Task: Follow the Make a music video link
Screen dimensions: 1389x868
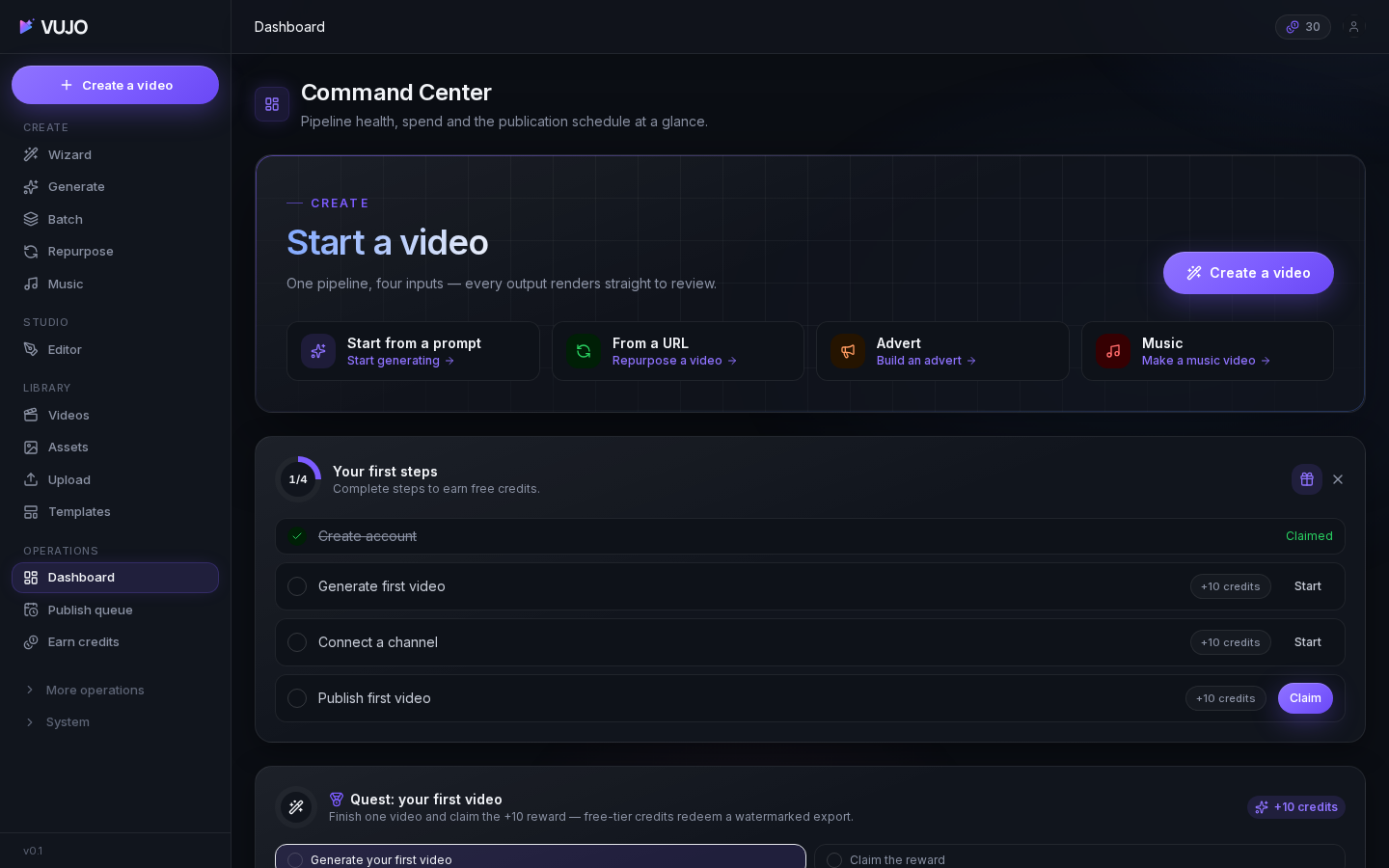Action: [1206, 361]
